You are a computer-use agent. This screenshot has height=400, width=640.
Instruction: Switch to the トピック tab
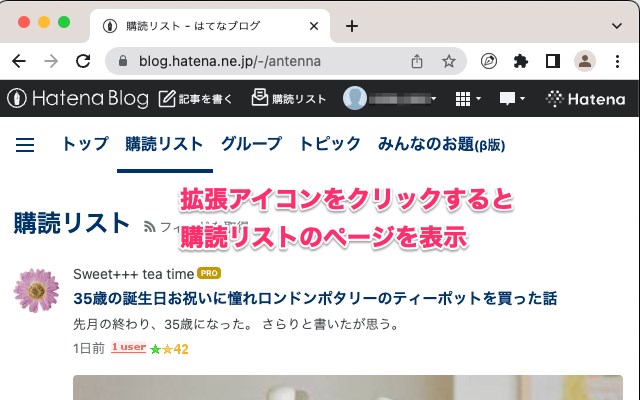click(330, 144)
